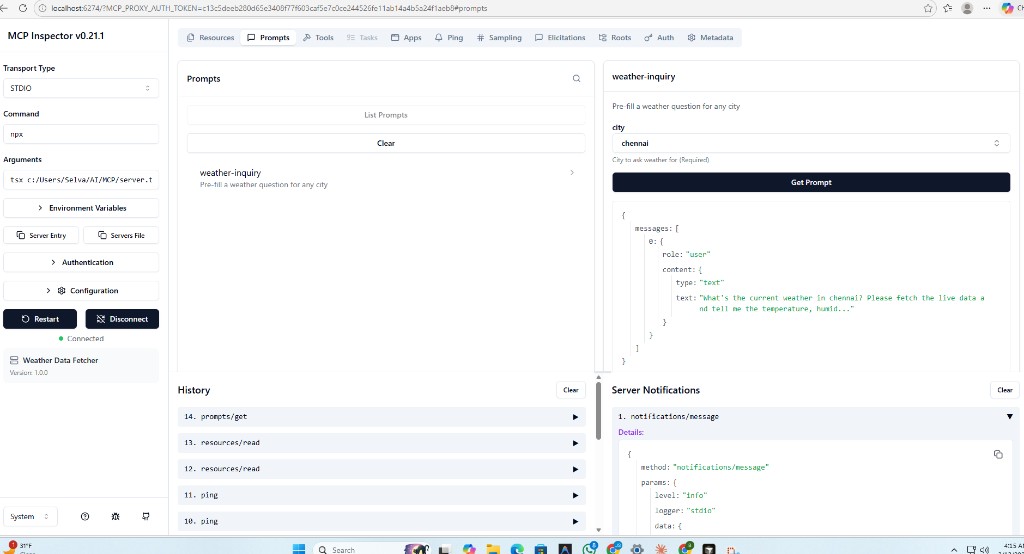Open the Auth tab
The width and height of the screenshot is (1024, 554).
(659, 38)
